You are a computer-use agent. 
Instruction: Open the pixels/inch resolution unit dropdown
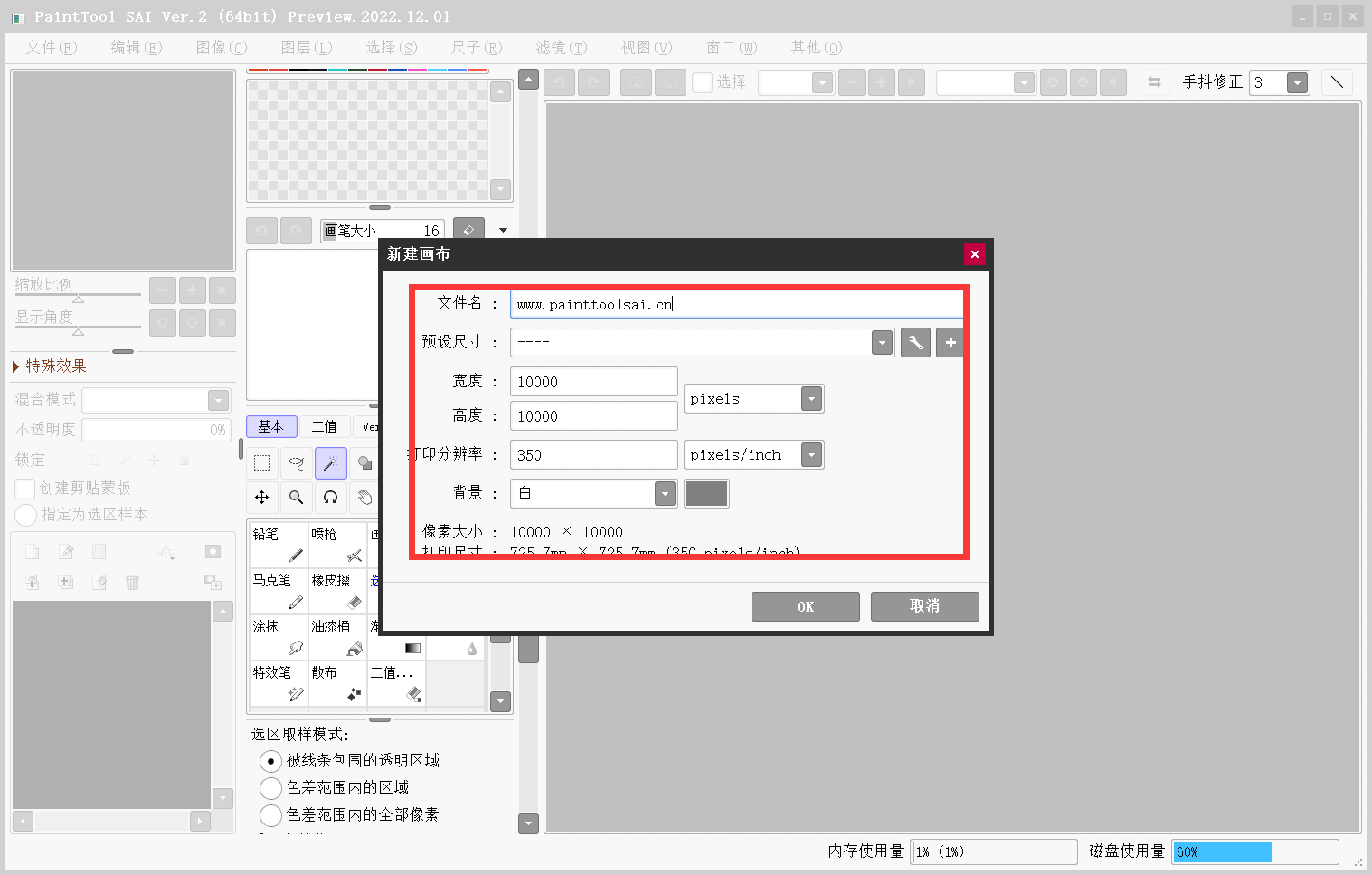coord(811,454)
